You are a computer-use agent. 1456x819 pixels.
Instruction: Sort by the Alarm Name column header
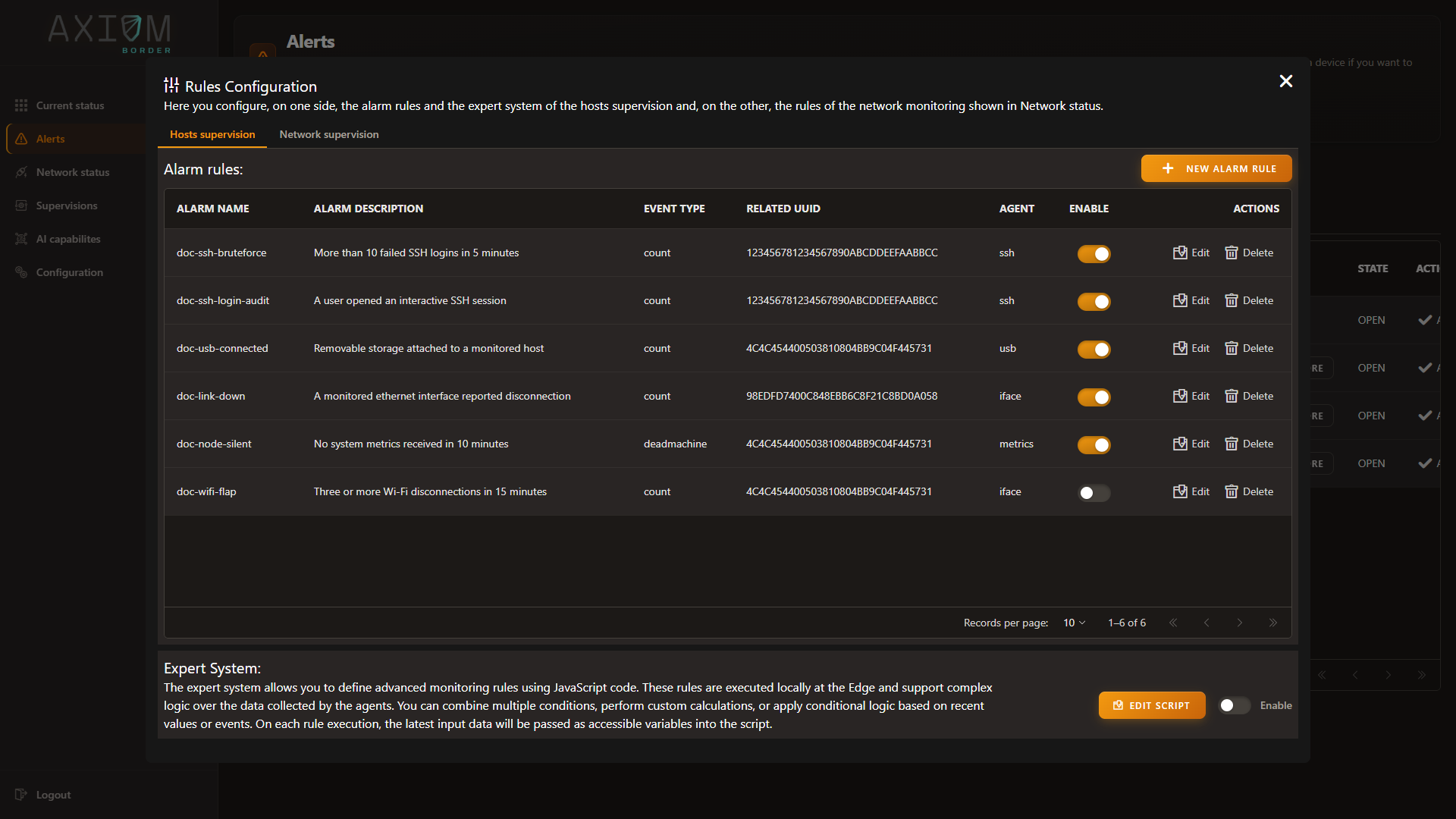click(x=213, y=209)
